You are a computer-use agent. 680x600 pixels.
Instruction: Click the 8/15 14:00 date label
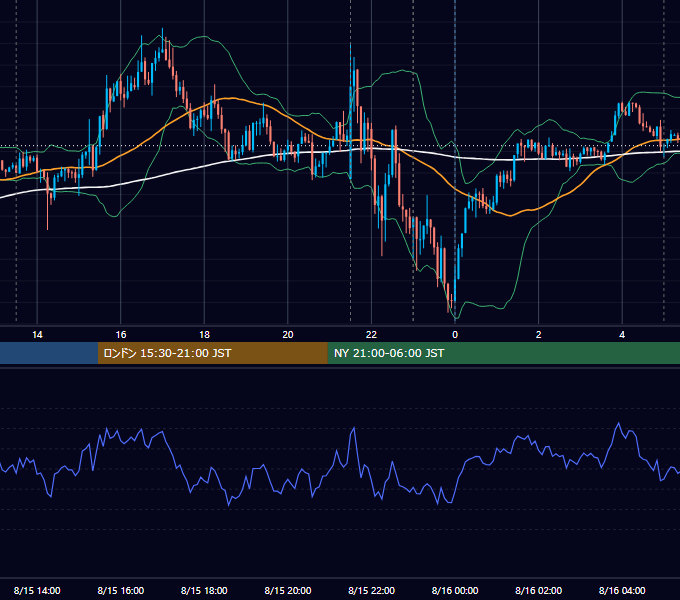37,590
